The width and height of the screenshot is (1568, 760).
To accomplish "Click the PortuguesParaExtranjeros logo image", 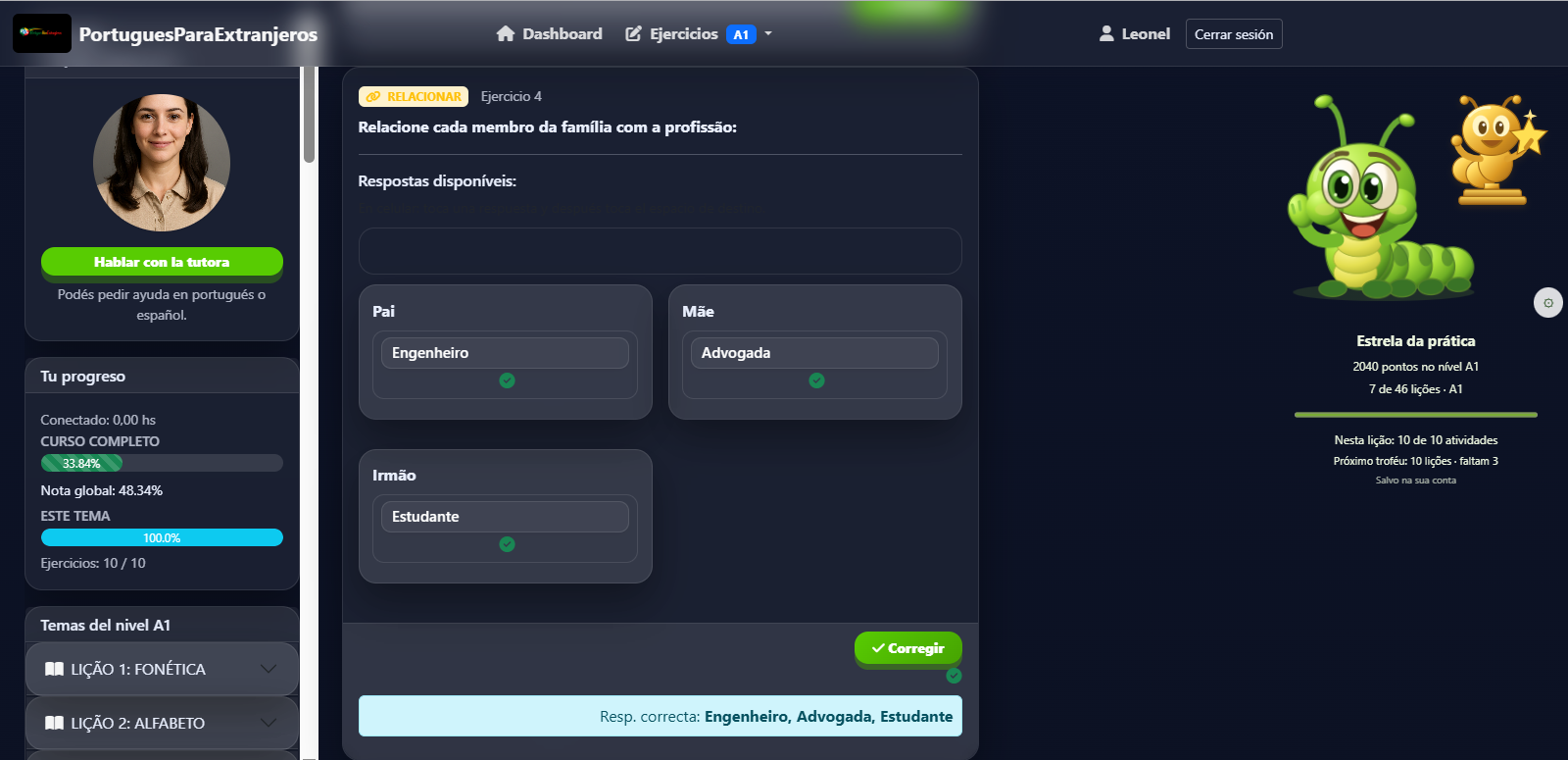I will 42,33.
